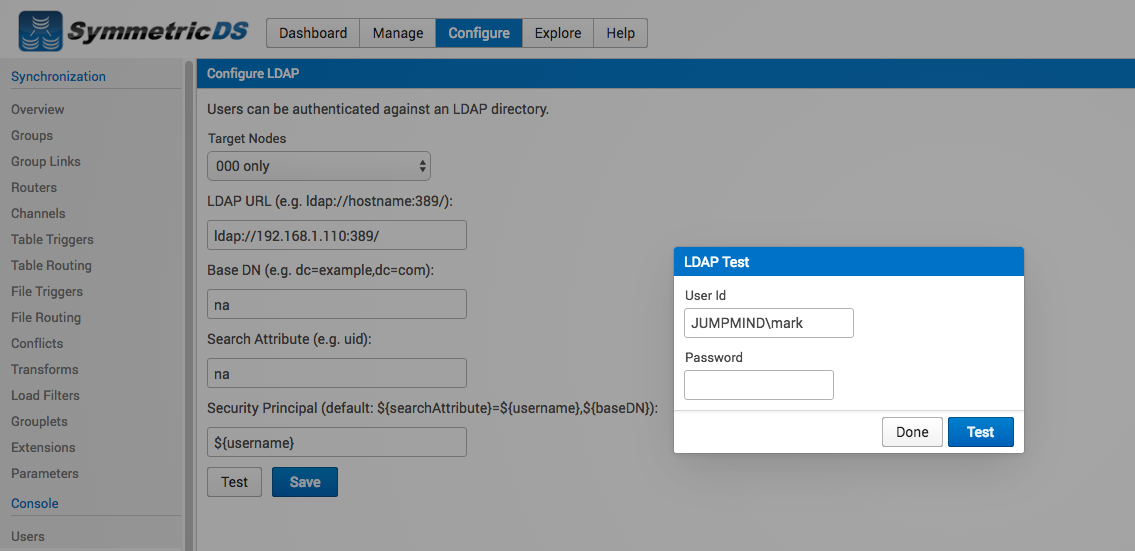Click the Security Principal input field
Screen dimensions: 1135x551
337,442
